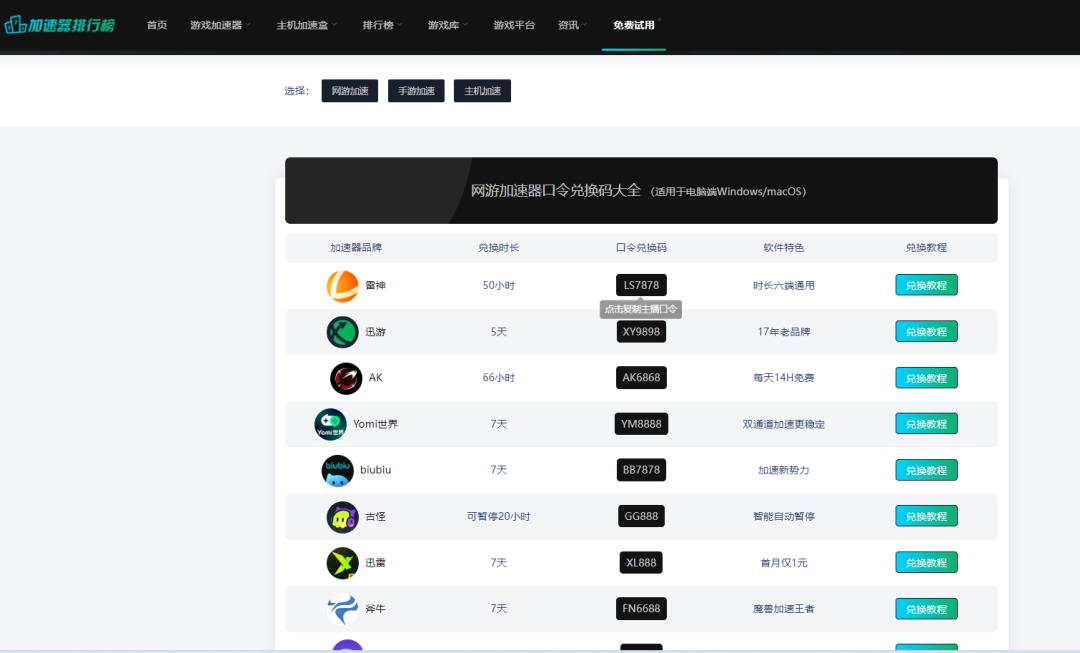This screenshot has height=653, width=1080.
Task: Open the 排行榜 dropdown in navbar
Action: (x=382, y=25)
